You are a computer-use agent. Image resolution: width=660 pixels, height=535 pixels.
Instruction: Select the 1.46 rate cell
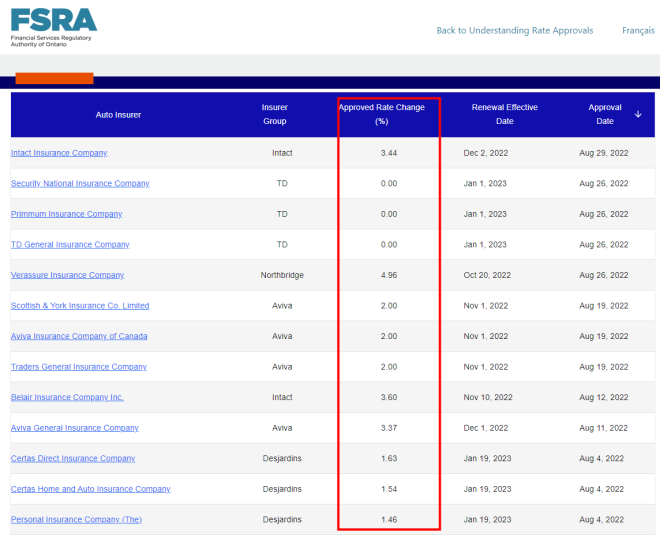(389, 519)
